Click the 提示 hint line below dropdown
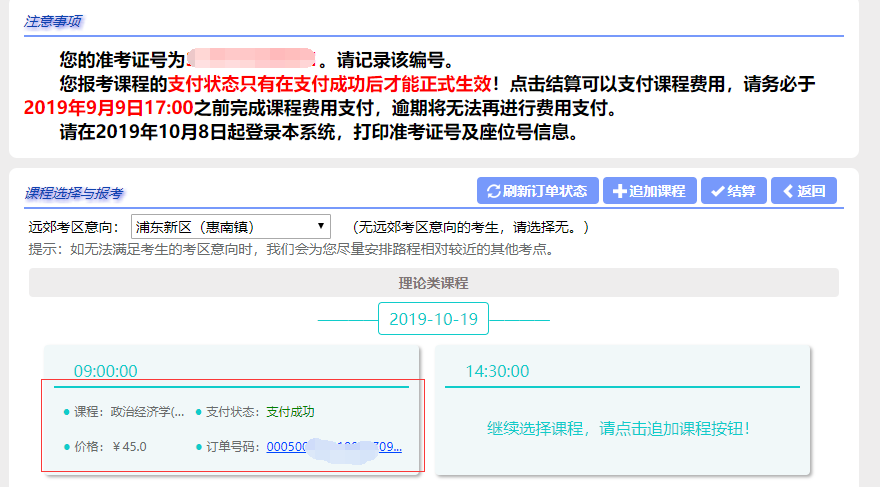The height and width of the screenshot is (487, 880). 290,249
